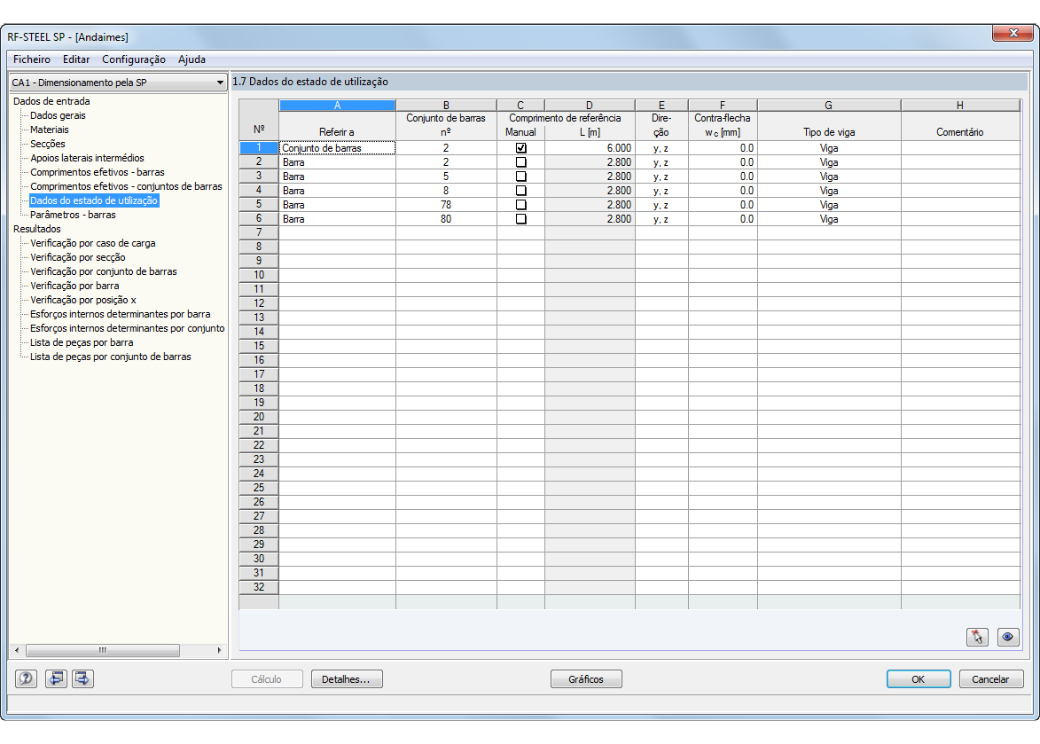
Task: Click the Cancelar button
Action: (990, 679)
